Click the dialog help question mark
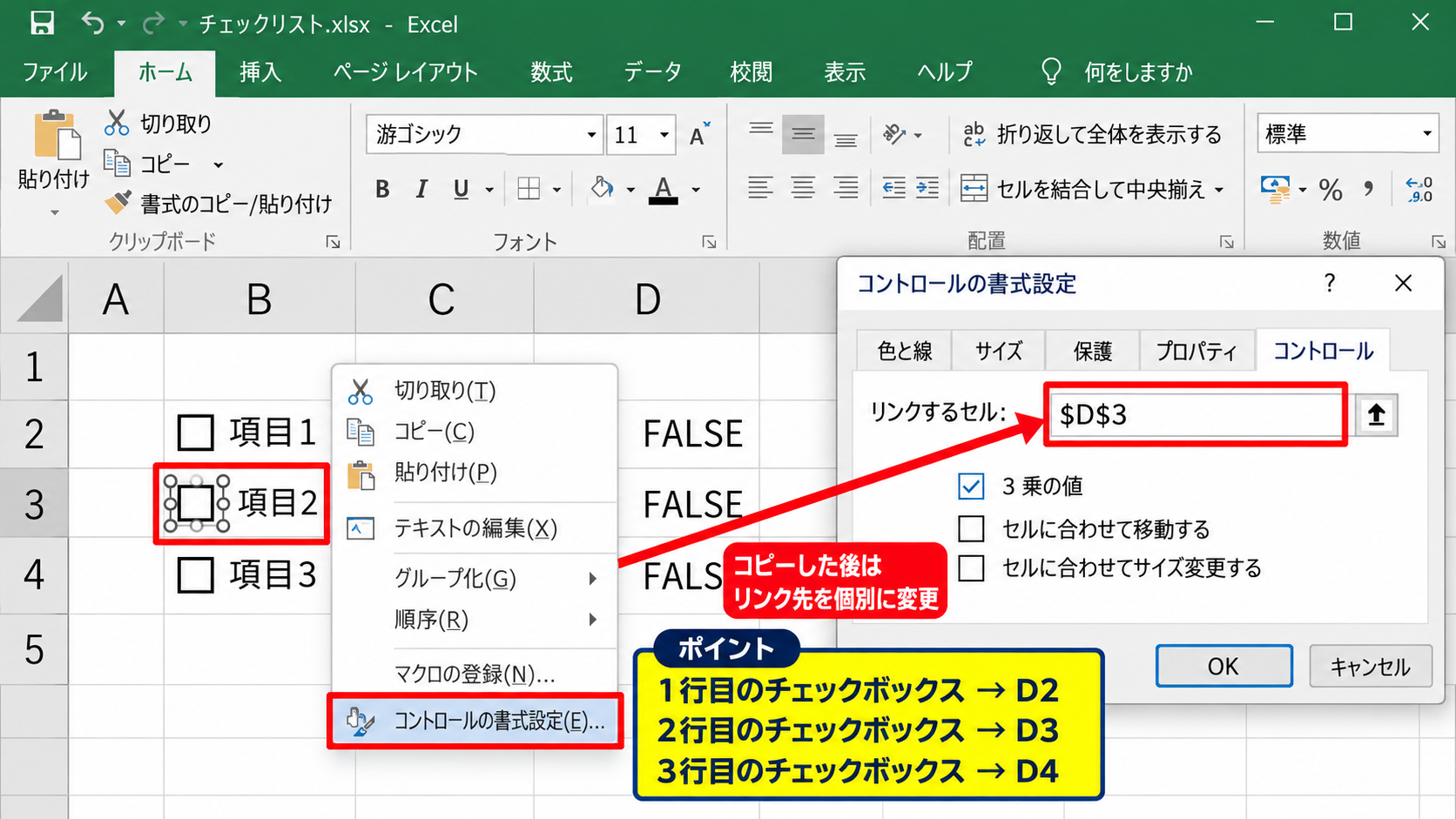Image resolution: width=1456 pixels, height=819 pixels. coord(1330,283)
